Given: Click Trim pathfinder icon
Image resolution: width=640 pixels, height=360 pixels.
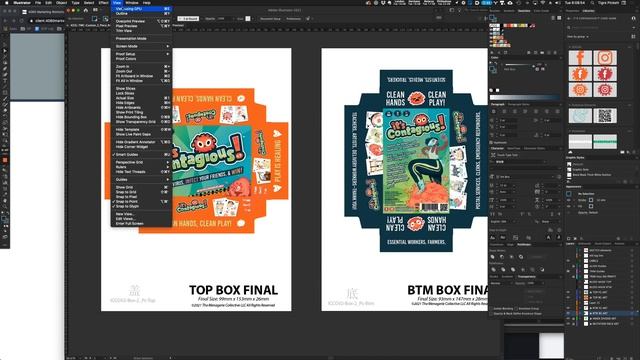Looking at the screenshot, I should tap(503, 269).
